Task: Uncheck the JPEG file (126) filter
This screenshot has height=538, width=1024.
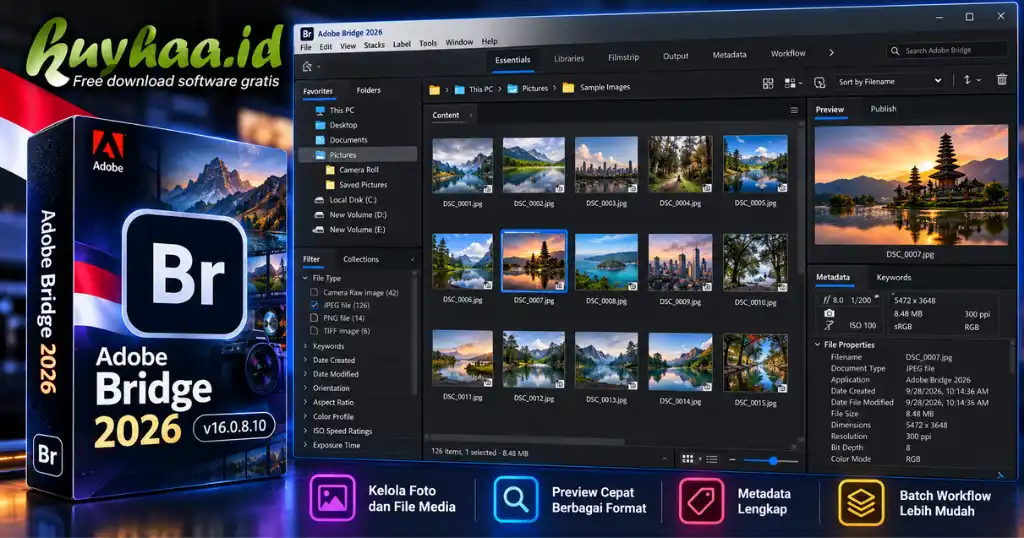Action: pos(315,305)
